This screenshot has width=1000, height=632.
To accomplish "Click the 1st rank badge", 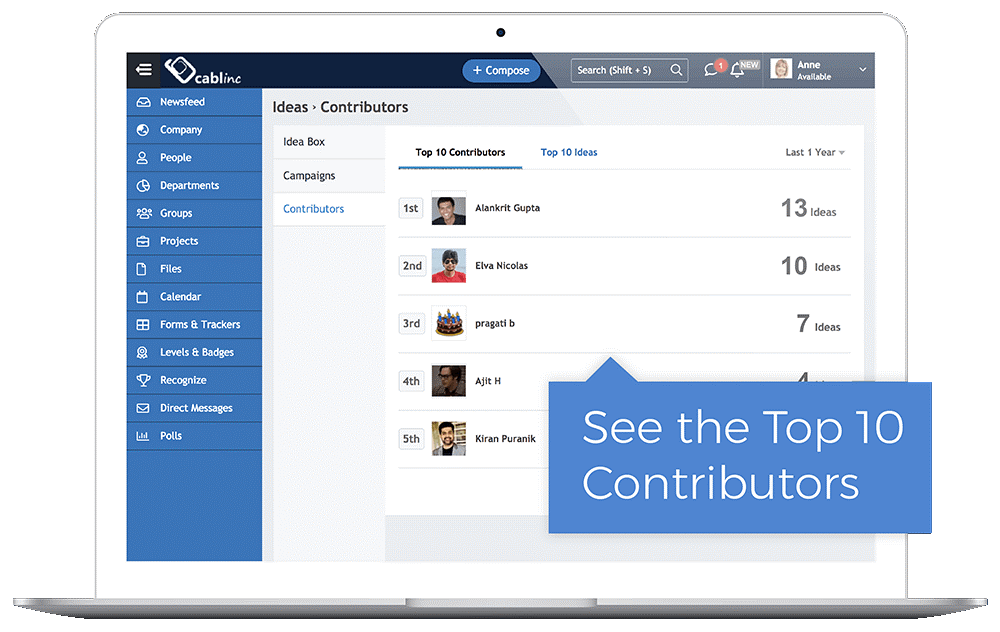I will (x=411, y=208).
